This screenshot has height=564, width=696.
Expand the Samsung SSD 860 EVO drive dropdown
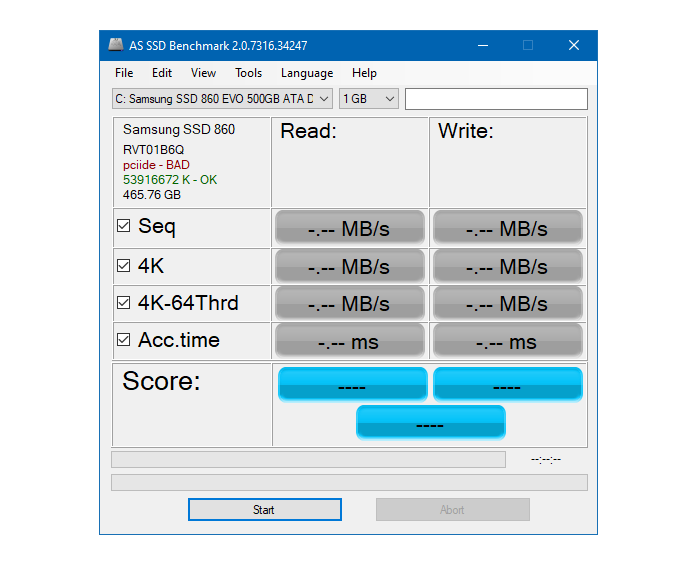click(222, 99)
